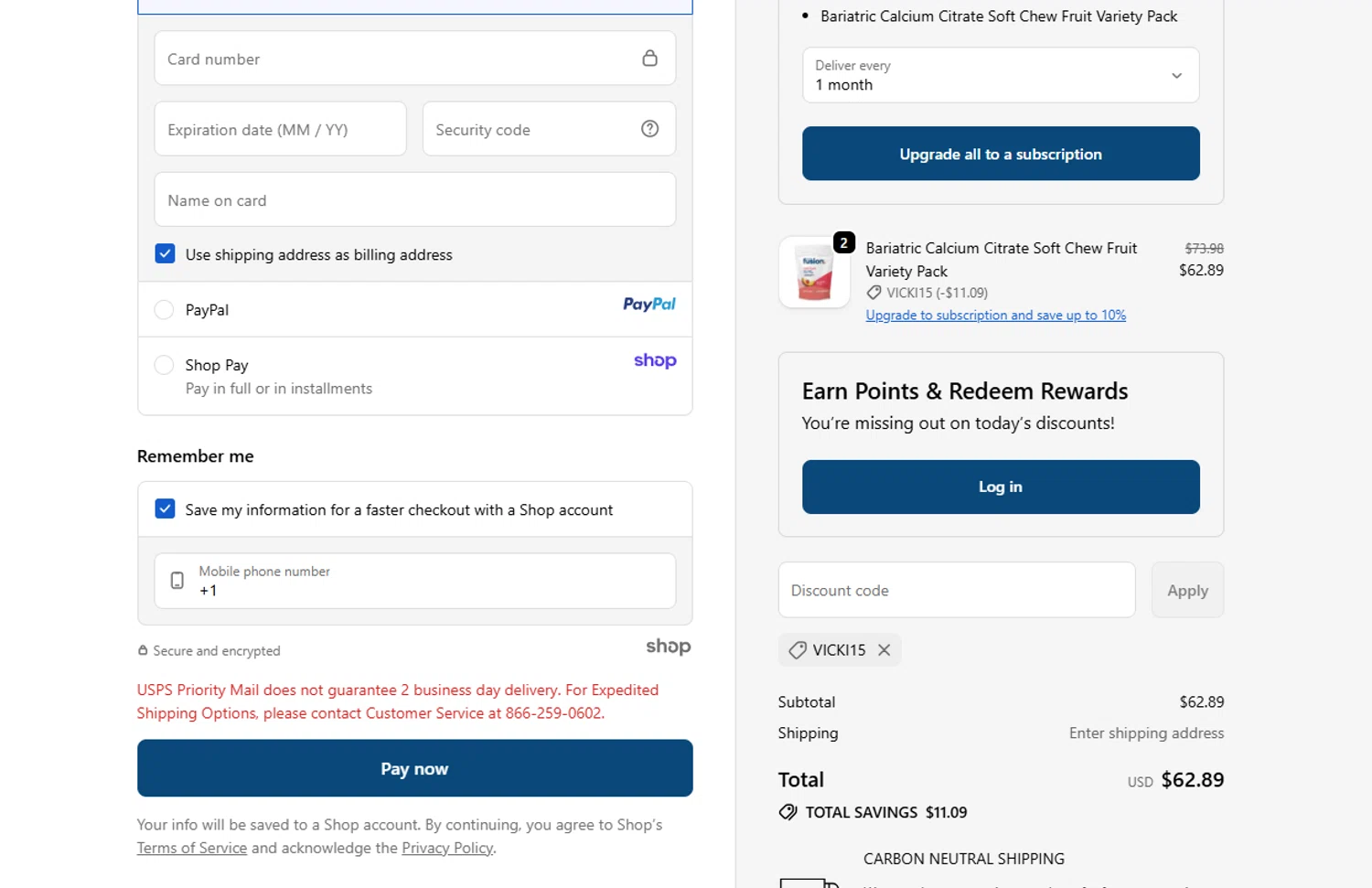The width and height of the screenshot is (1372, 888).
Task: Click the purple Shop Pay logo
Action: coord(655,360)
